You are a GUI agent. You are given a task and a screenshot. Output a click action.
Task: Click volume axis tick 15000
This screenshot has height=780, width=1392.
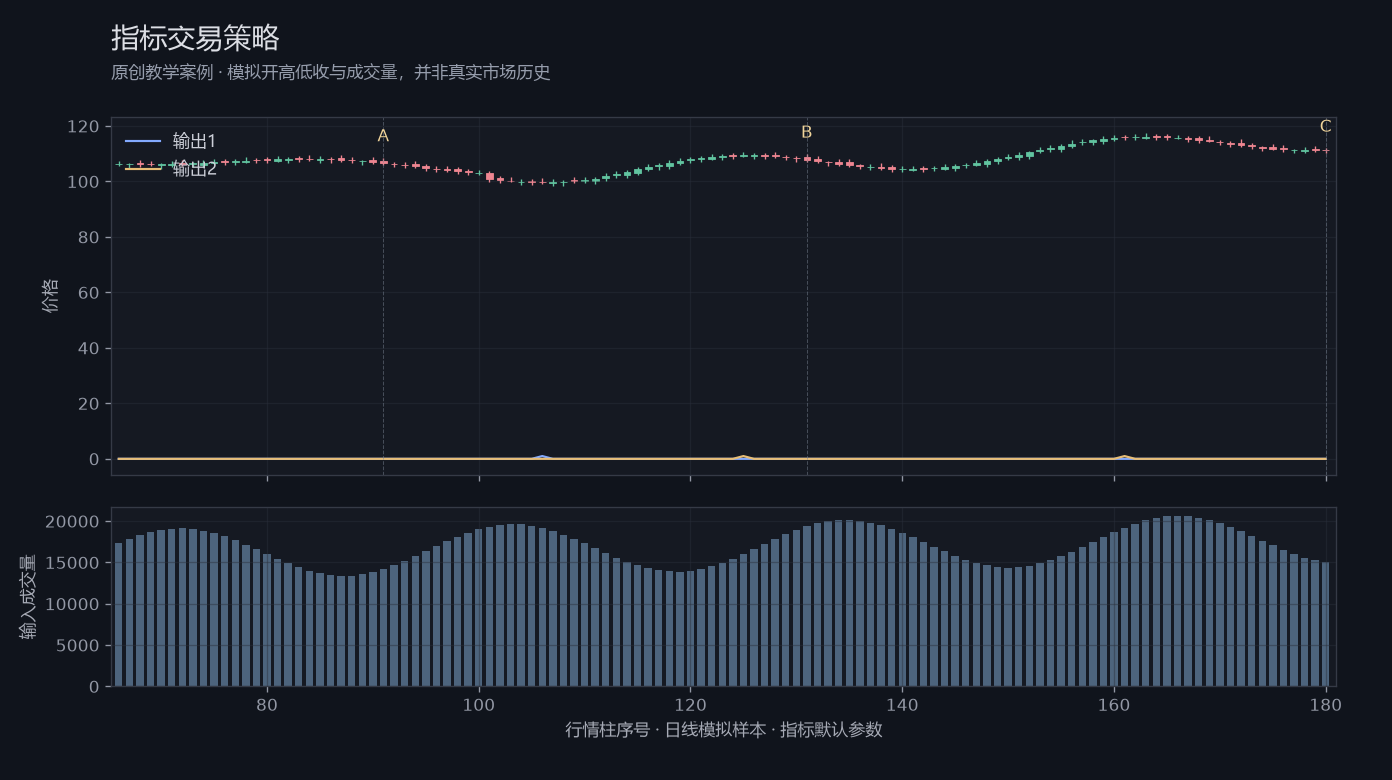click(x=74, y=563)
